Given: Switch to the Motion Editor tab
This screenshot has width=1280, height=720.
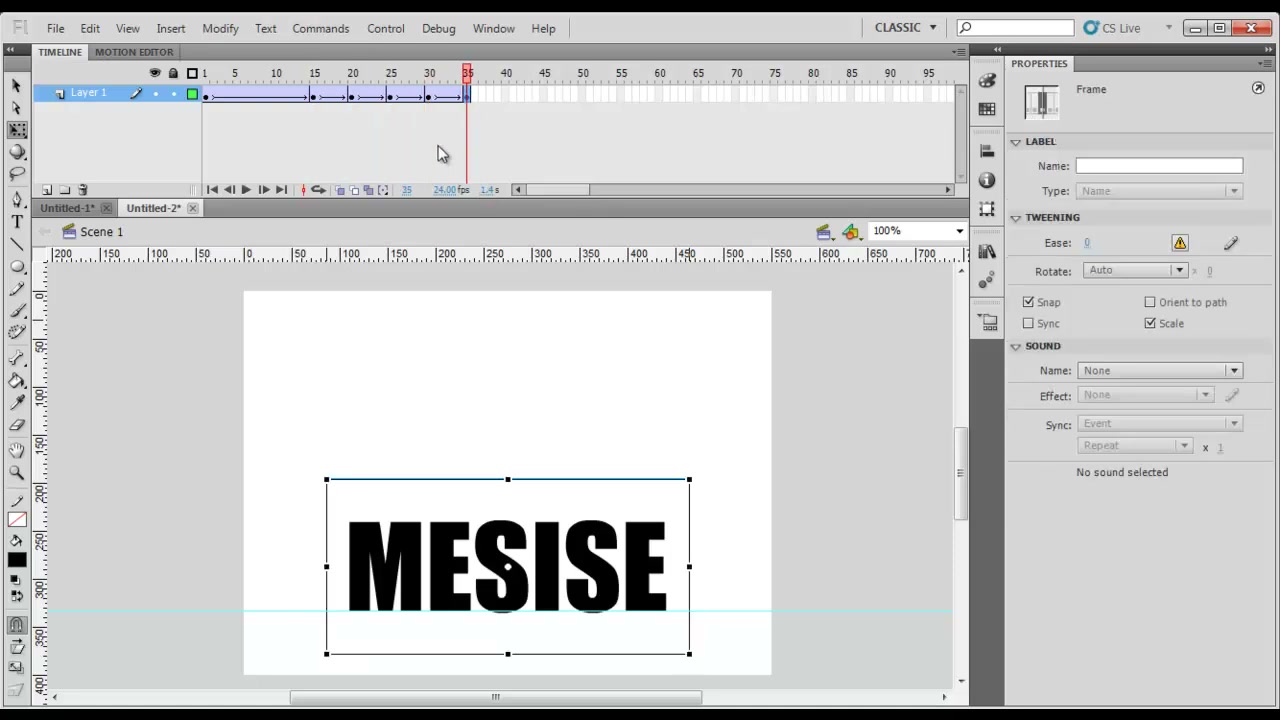Looking at the screenshot, I should coord(134,52).
